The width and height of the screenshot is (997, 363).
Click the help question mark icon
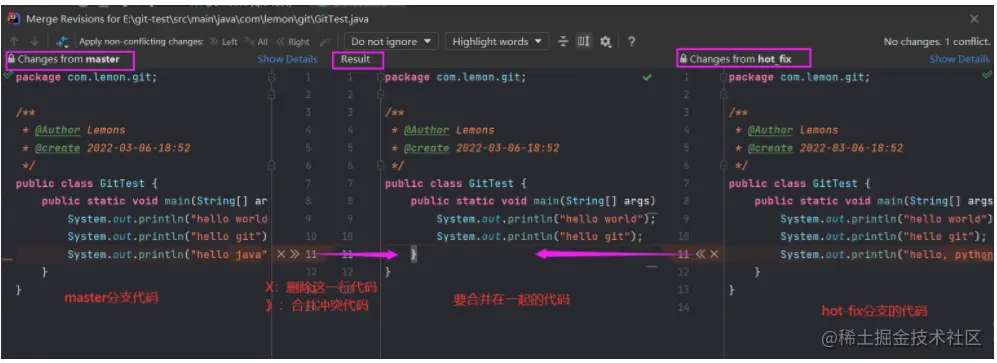[x=631, y=41]
